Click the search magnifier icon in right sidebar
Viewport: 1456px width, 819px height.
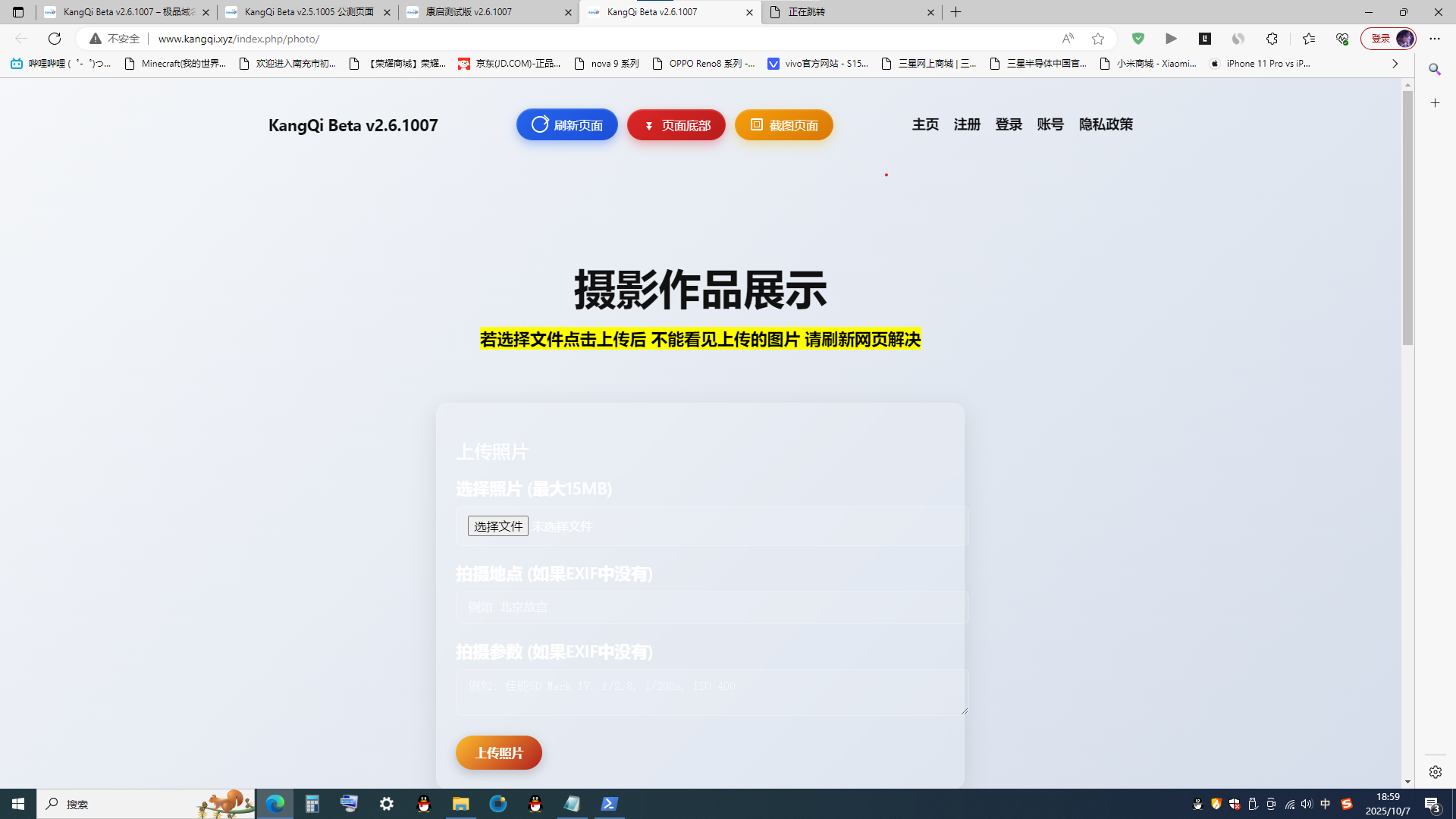1435,69
